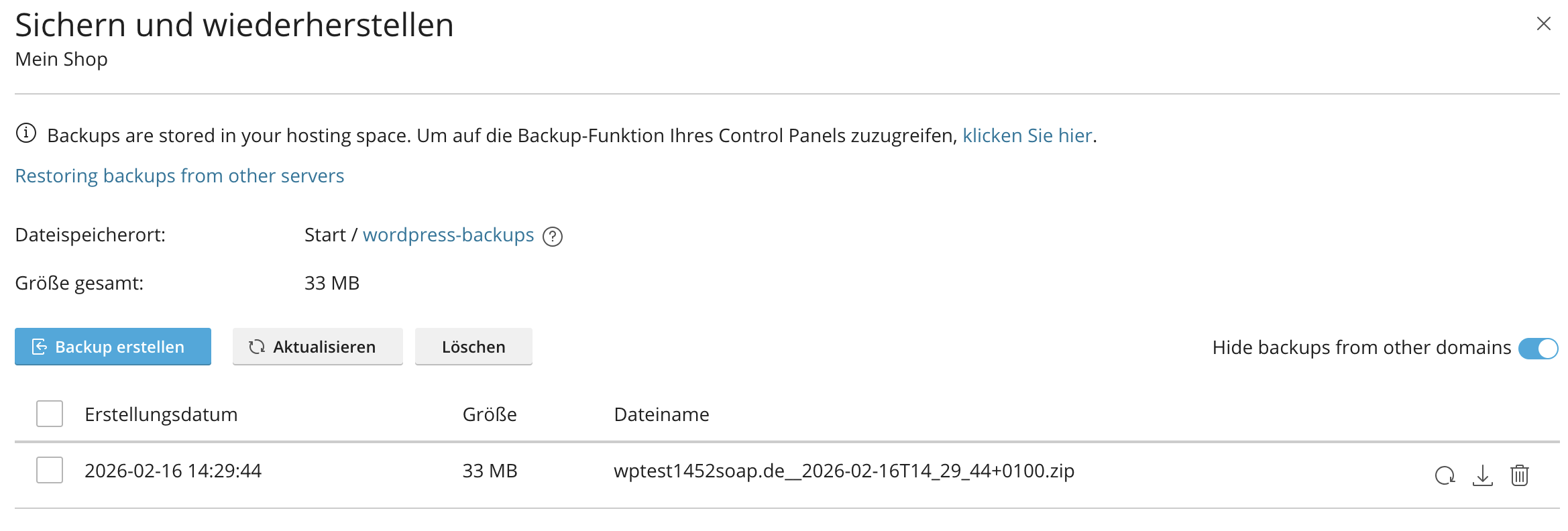The width and height of the screenshot is (1568, 531).
Task: Follow the wordpress-backups folder link
Action: pos(448,235)
